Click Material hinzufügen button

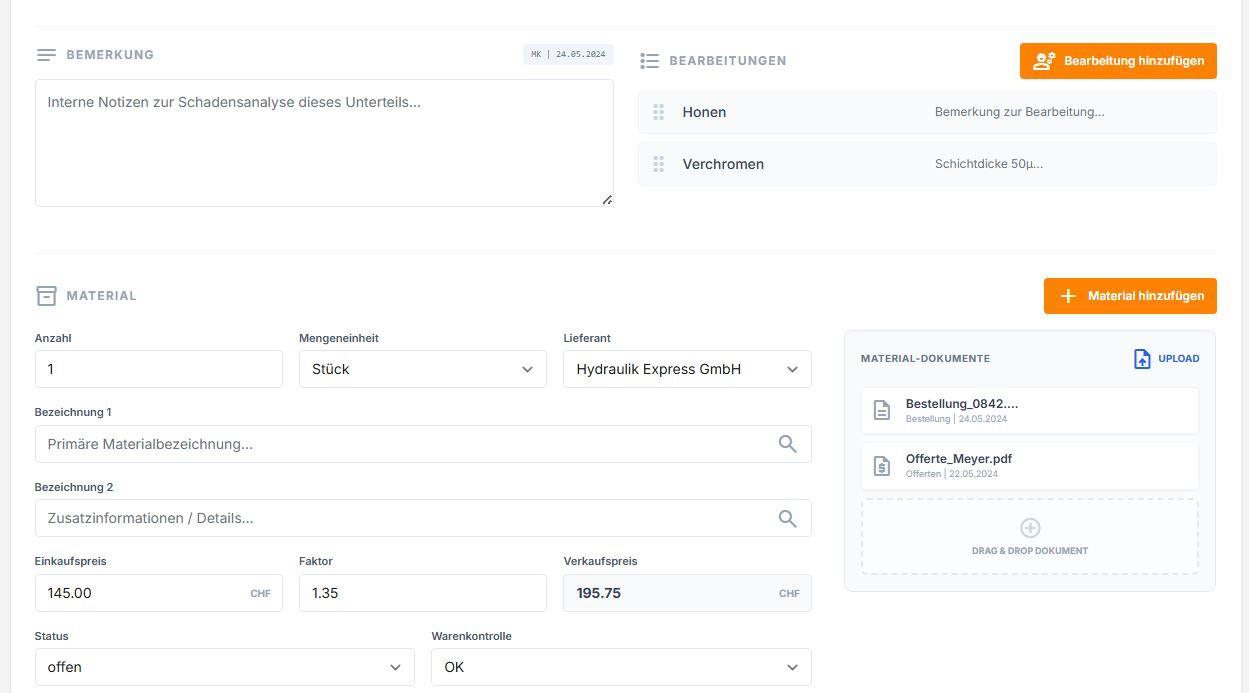[x=1130, y=296]
